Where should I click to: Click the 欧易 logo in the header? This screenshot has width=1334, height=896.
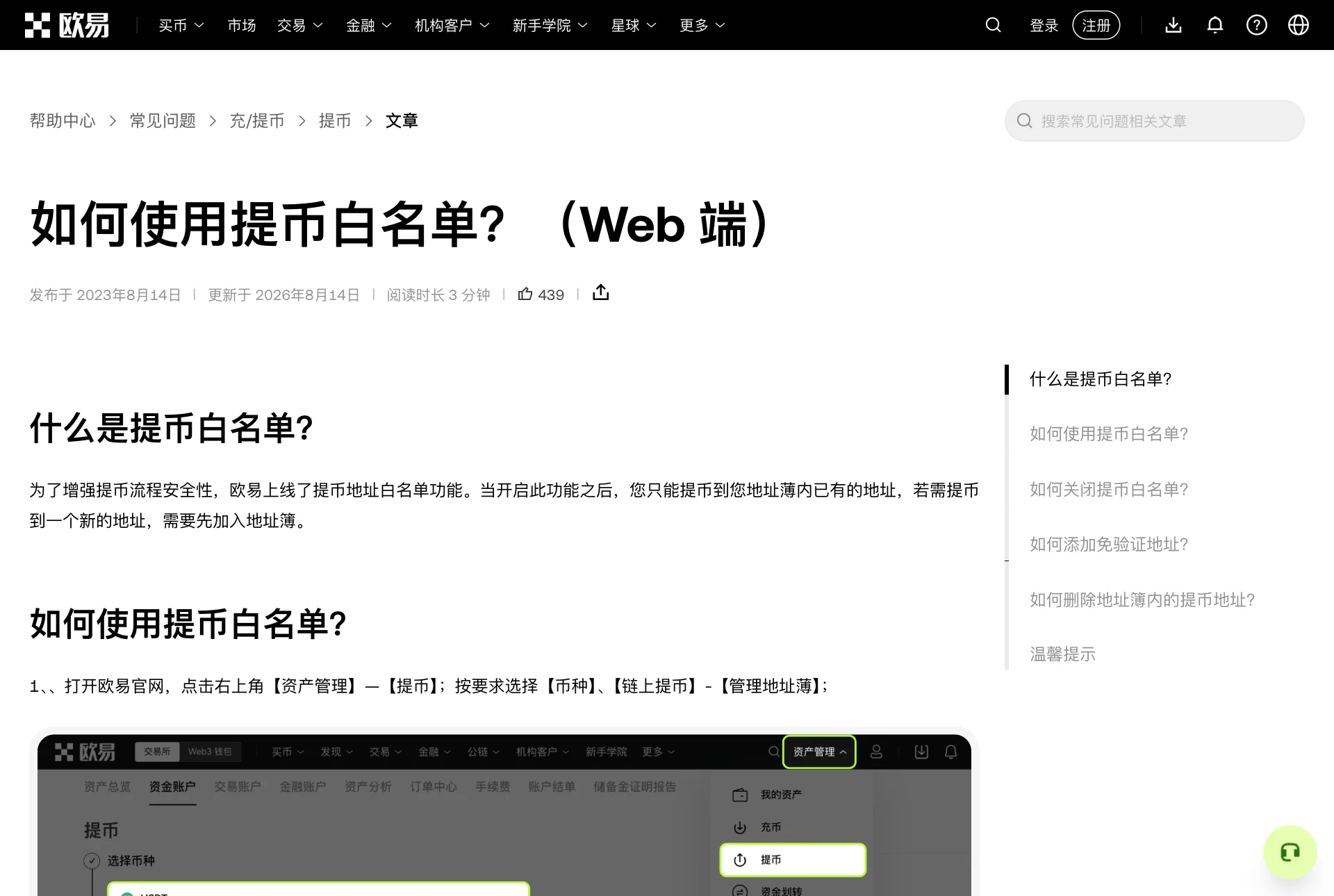(x=67, y=25)
